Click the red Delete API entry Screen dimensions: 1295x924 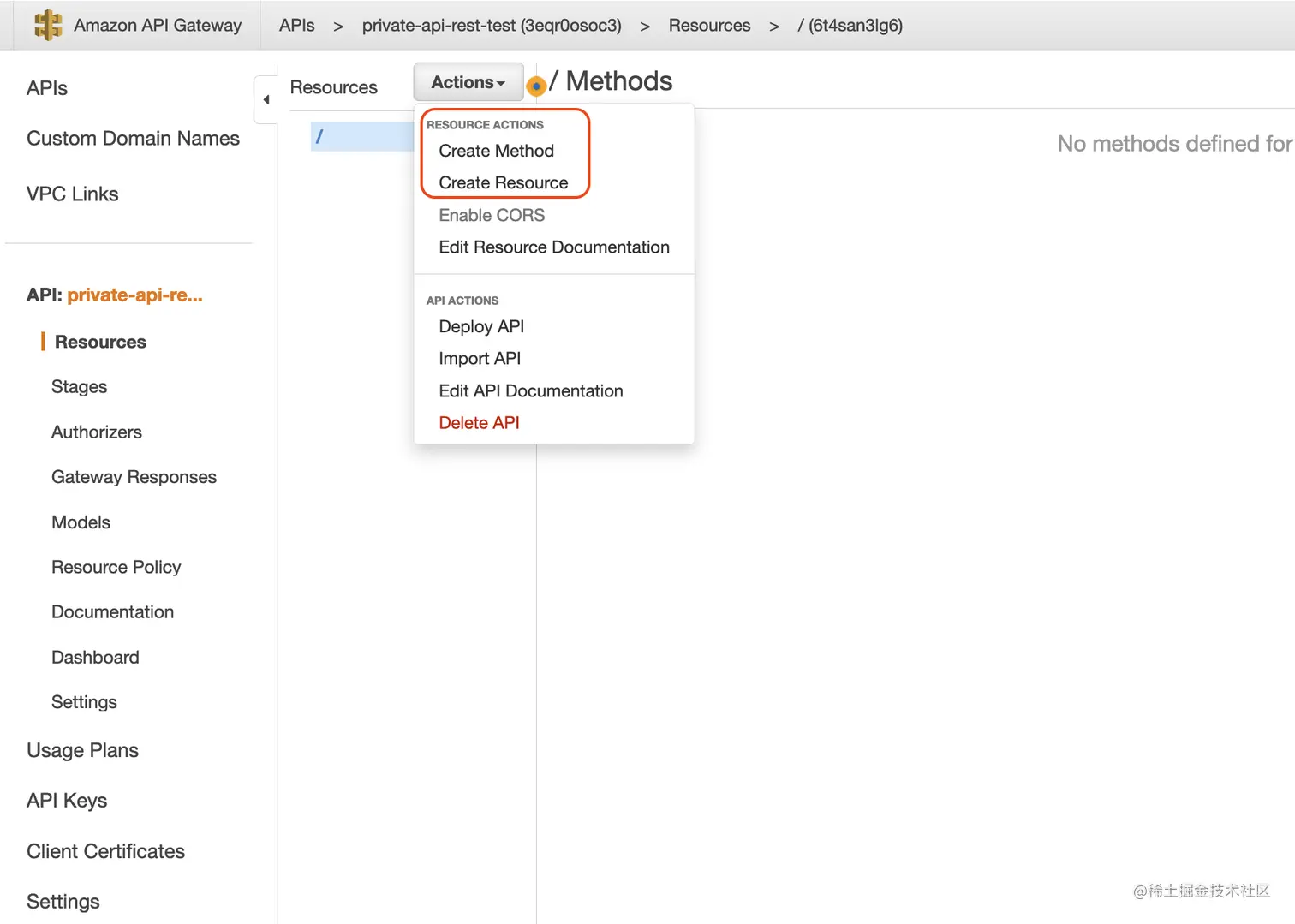[479, 422]
